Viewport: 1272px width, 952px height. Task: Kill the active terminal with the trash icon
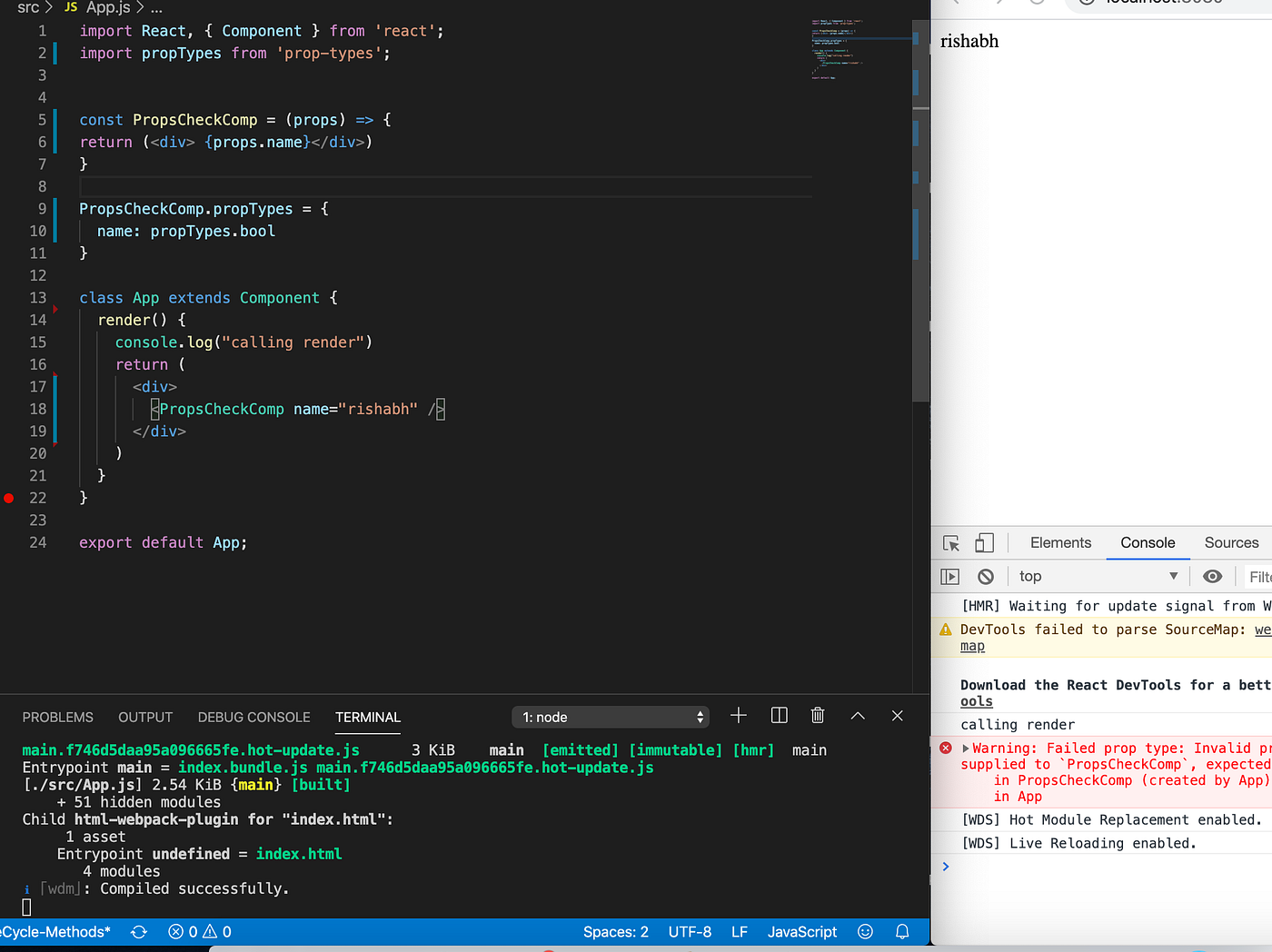(x=817, y=716)
